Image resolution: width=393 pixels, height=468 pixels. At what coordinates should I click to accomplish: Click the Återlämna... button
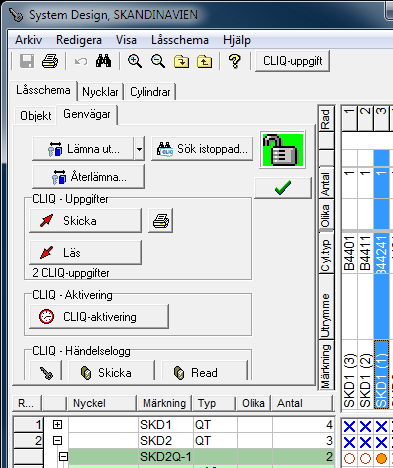click(x=88, y=177)
